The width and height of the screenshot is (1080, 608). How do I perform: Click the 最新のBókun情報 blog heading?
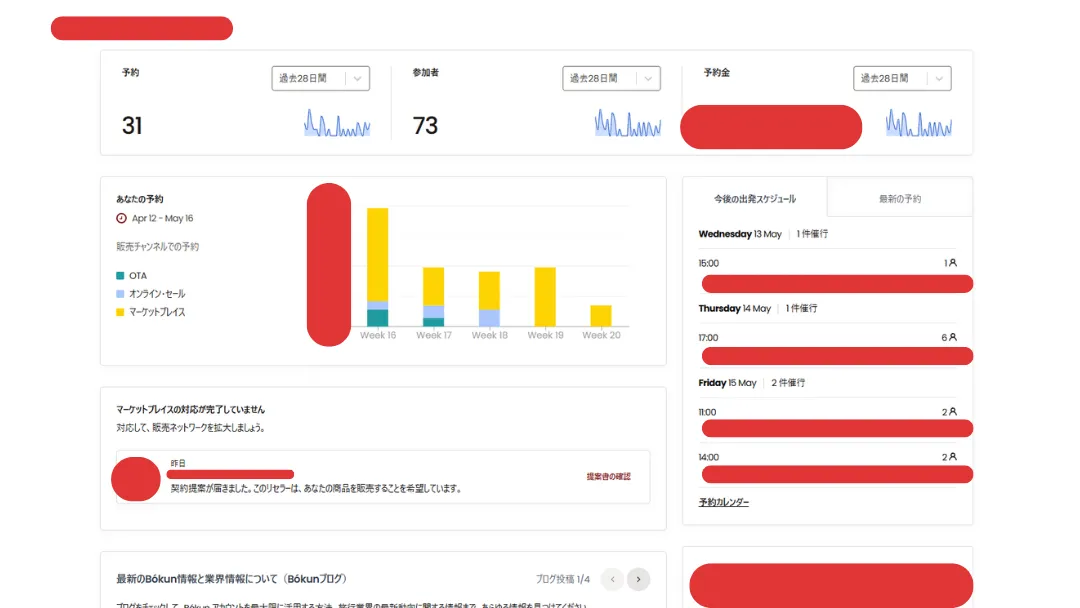click(231, 579)
